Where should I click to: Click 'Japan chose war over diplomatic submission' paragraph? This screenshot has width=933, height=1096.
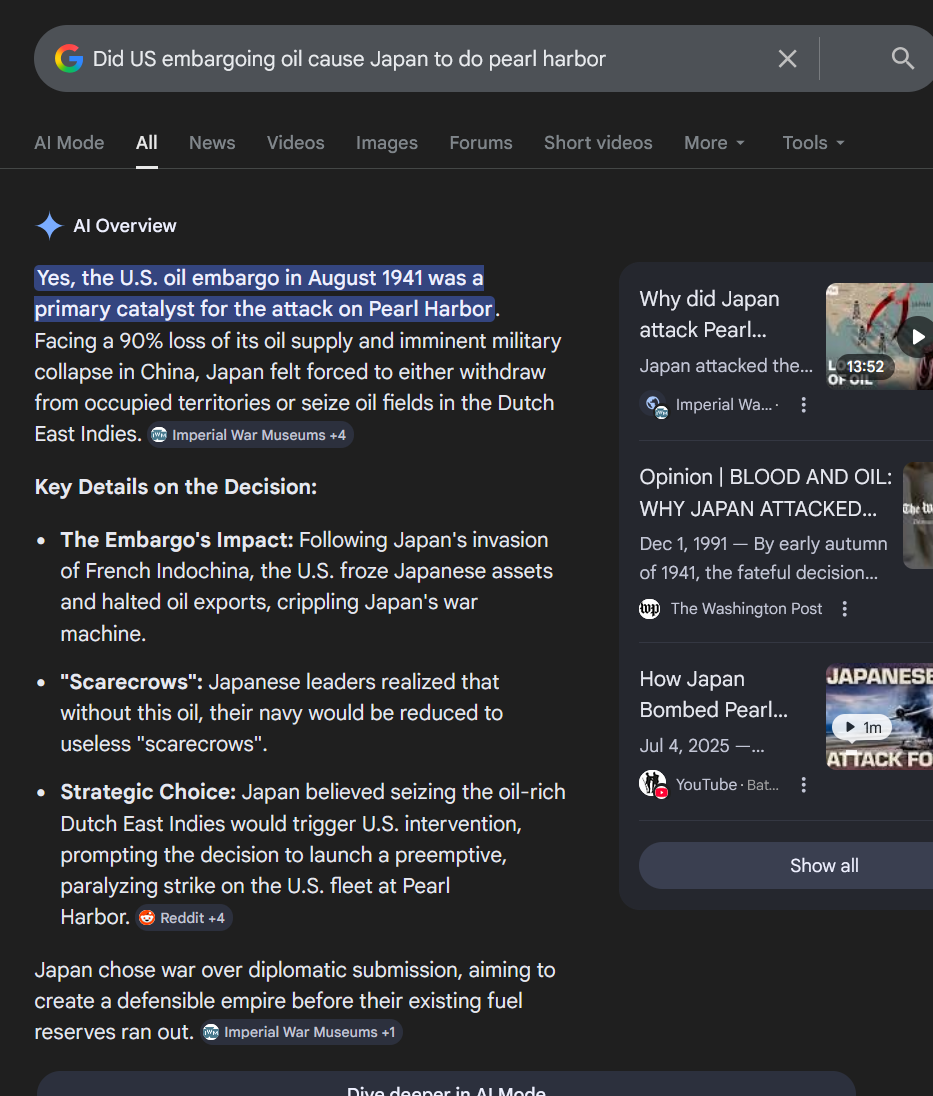(x=295, y=1001)
